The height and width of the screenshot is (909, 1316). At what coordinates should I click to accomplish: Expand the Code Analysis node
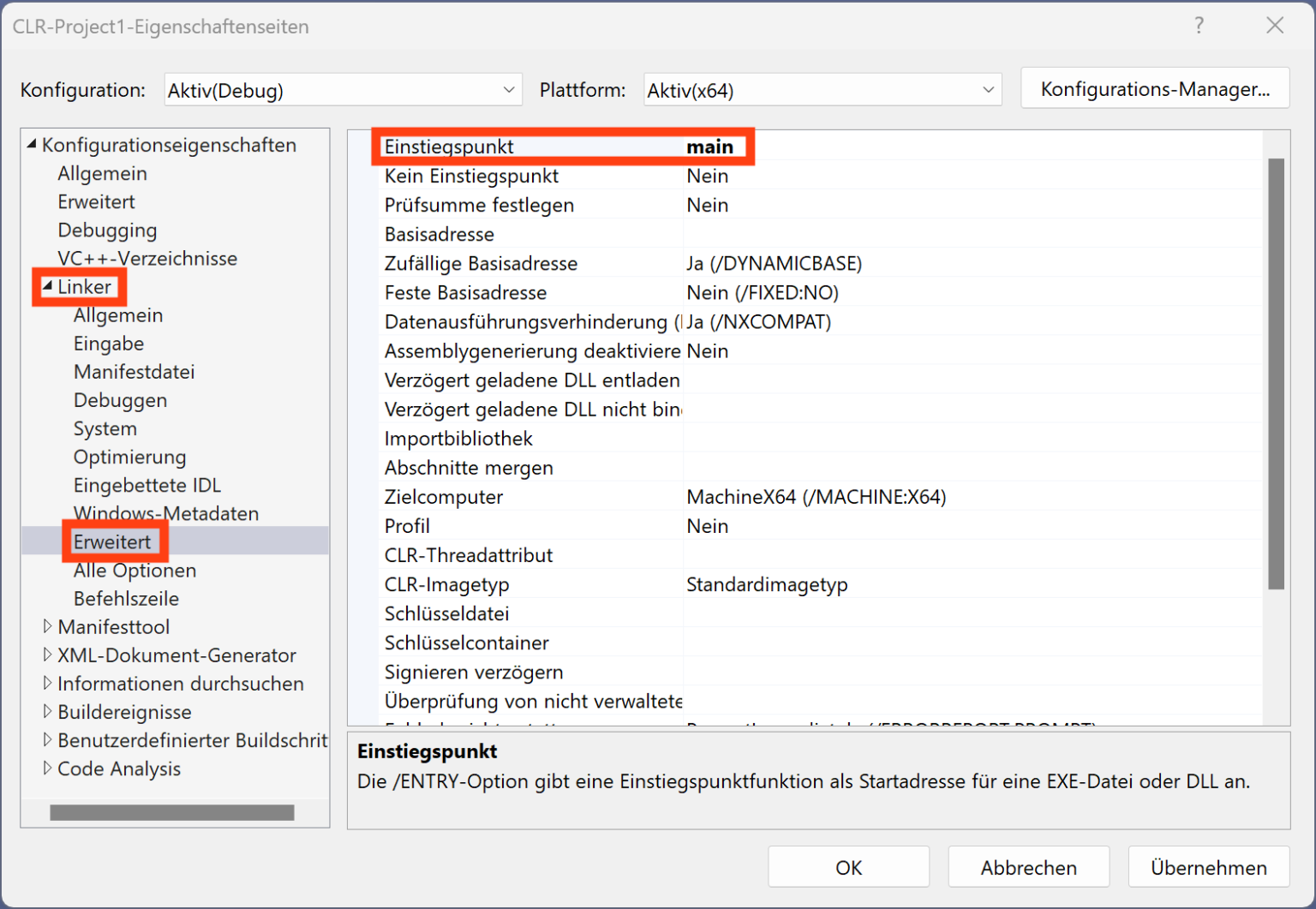pyautogui.click(x=49, y=768)
